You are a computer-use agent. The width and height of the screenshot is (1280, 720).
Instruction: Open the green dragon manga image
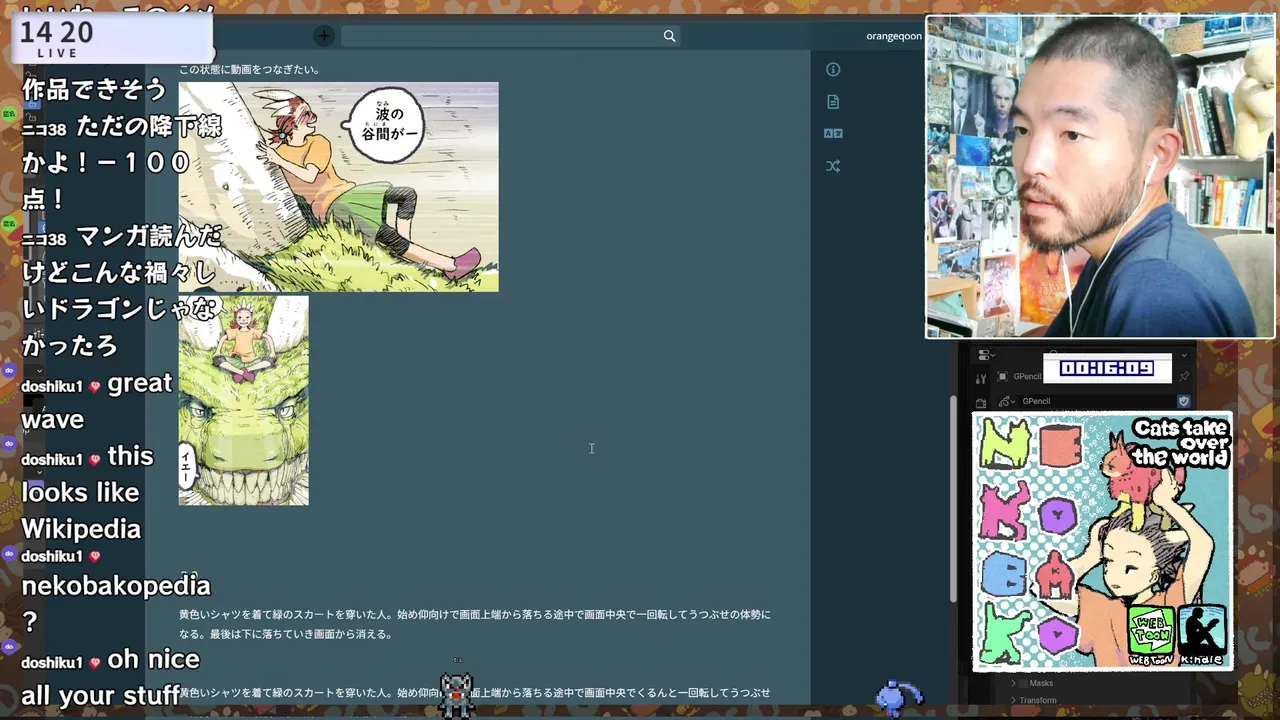[x=244, y=400]
